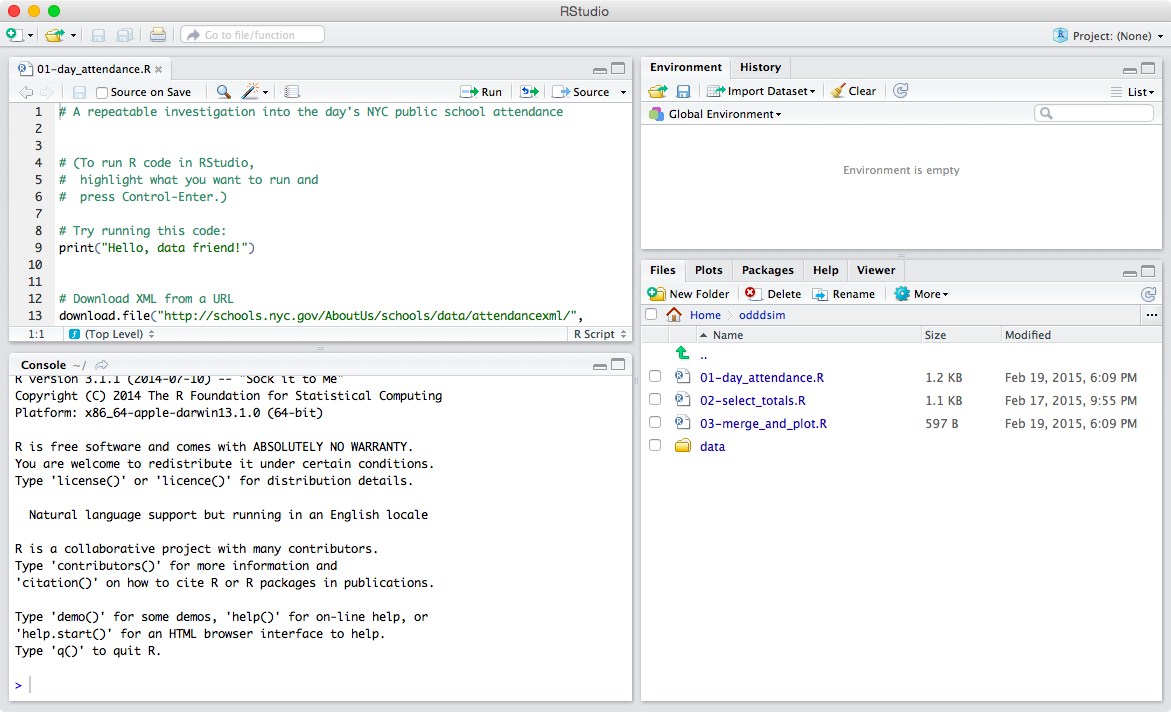Click the Load Workspace folder icon
This screenshot has height=712, width=1171.
(658, 91)
